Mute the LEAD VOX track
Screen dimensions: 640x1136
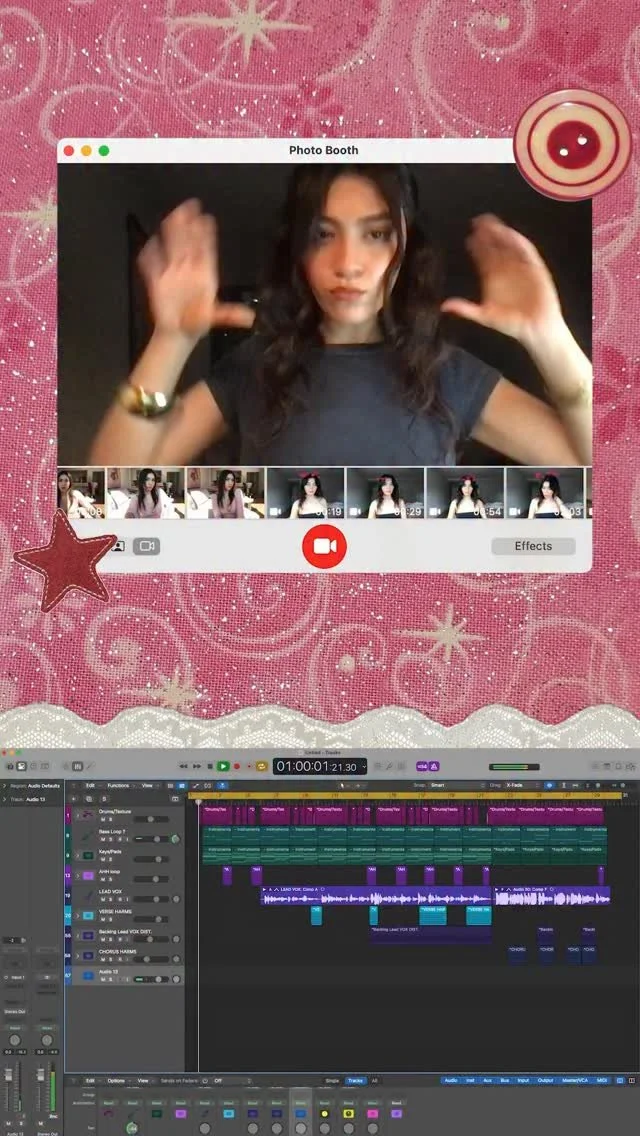click(103, 899)
